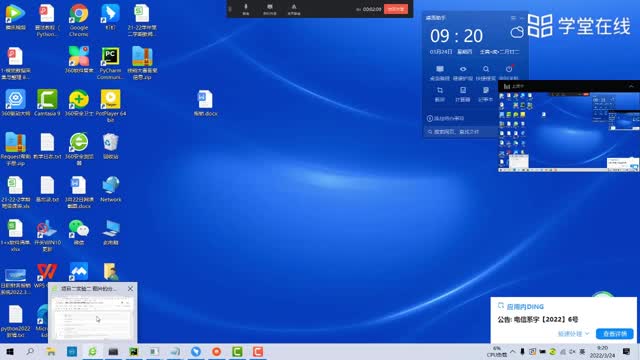Select the Recycle Bin desktop icon
Viewport: 640px width, 360px height.
(x=111, y=146)
